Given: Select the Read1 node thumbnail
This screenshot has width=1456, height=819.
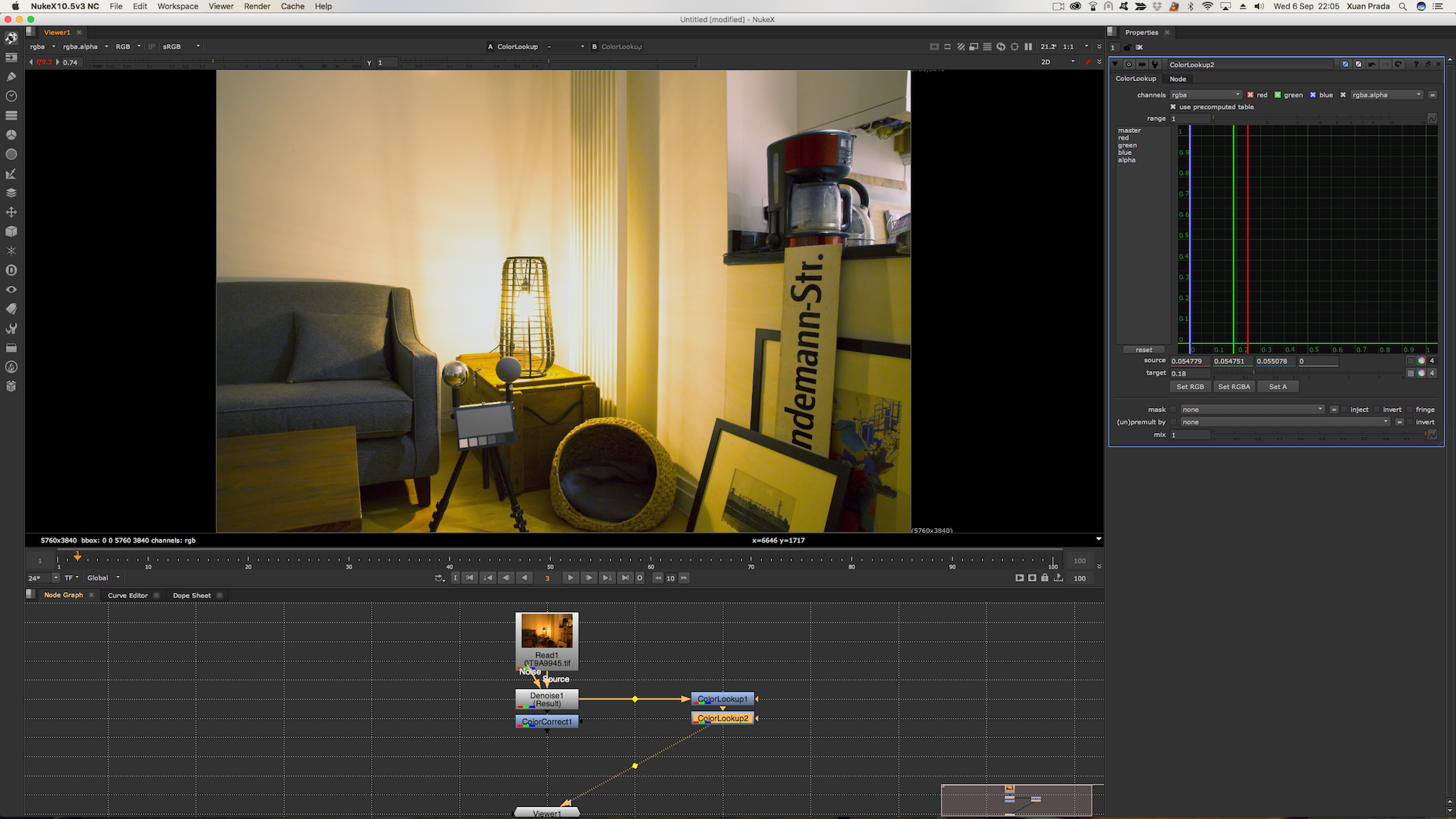Looking at the screenshot, I should pos(547,631).
